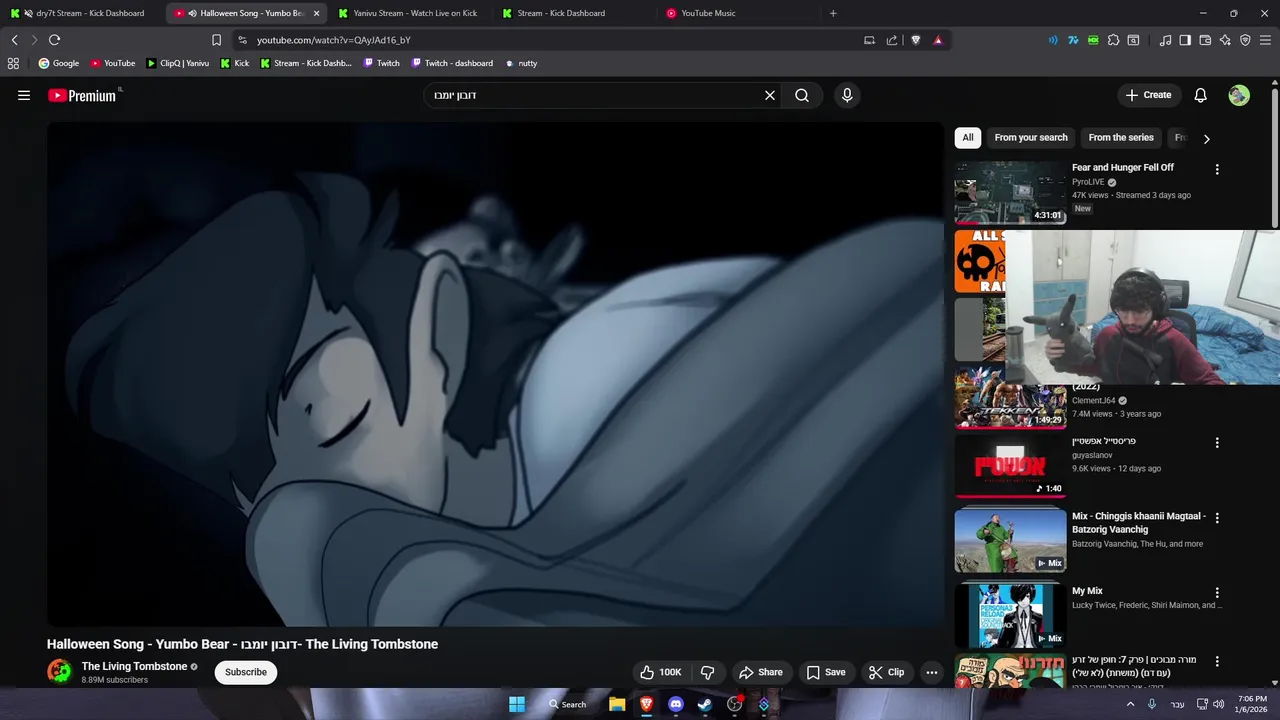Screen dimensions: 1280x720
Task: Submit search with the magnifier button
Action: (802, 95)
